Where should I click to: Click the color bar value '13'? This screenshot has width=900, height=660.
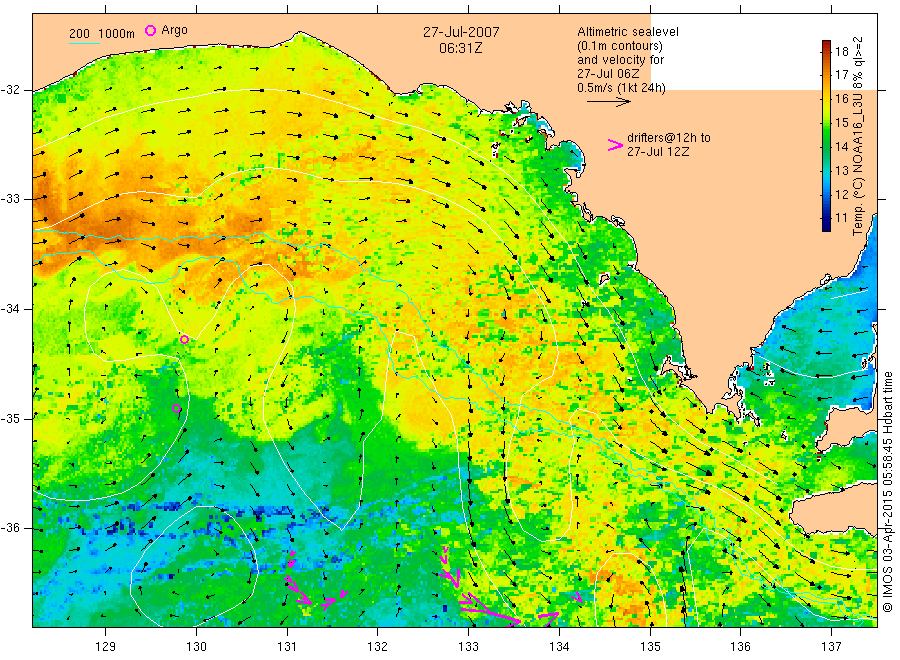click(x=841, y=170)
